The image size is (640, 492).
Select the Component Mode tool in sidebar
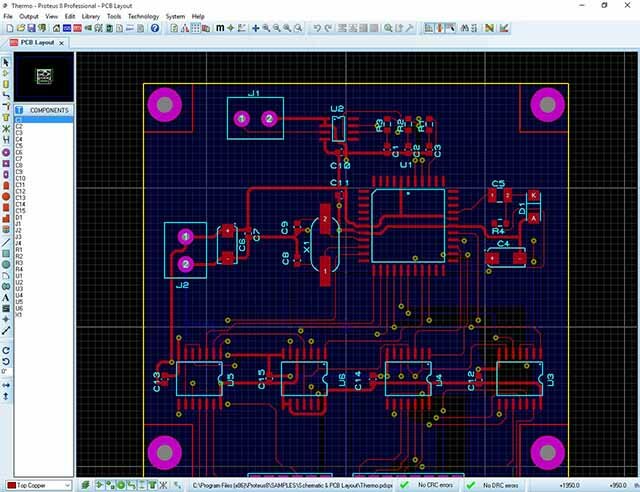[6, 73]
